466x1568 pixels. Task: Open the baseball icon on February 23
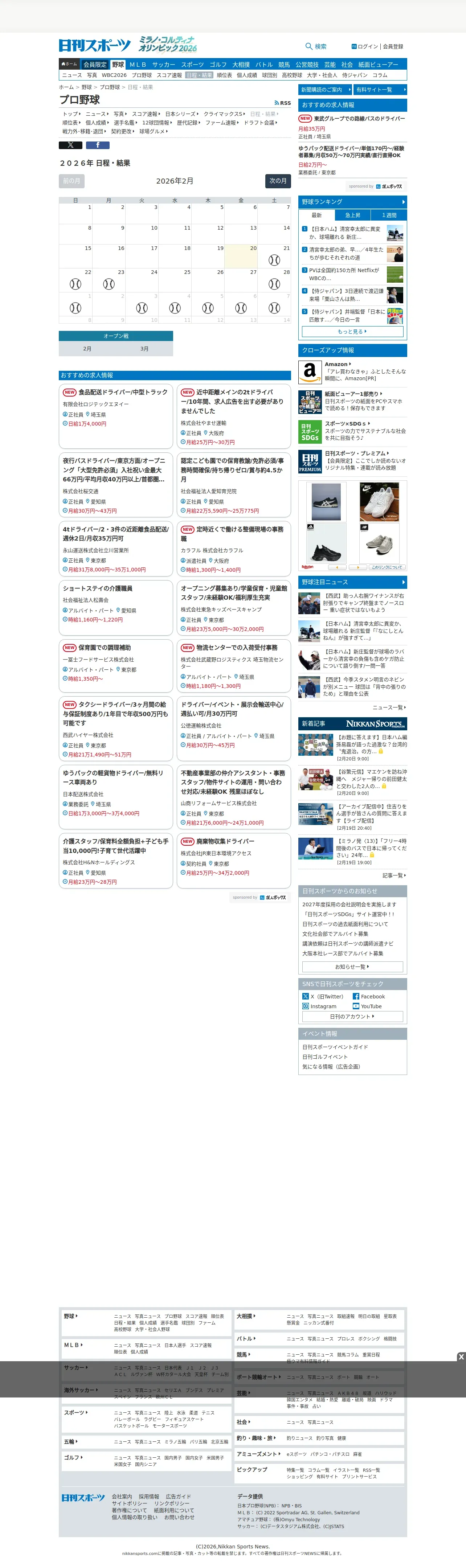[109, 284]
